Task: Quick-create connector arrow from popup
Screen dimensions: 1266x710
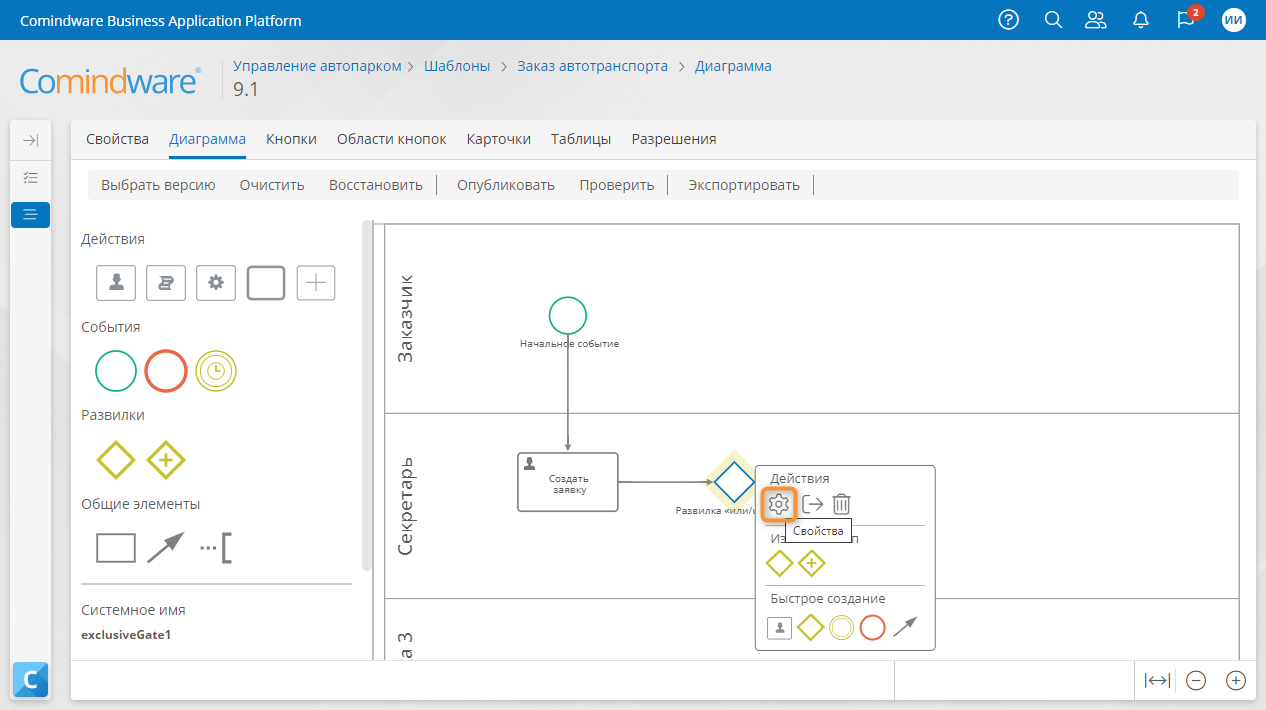Action: (904, 628)
